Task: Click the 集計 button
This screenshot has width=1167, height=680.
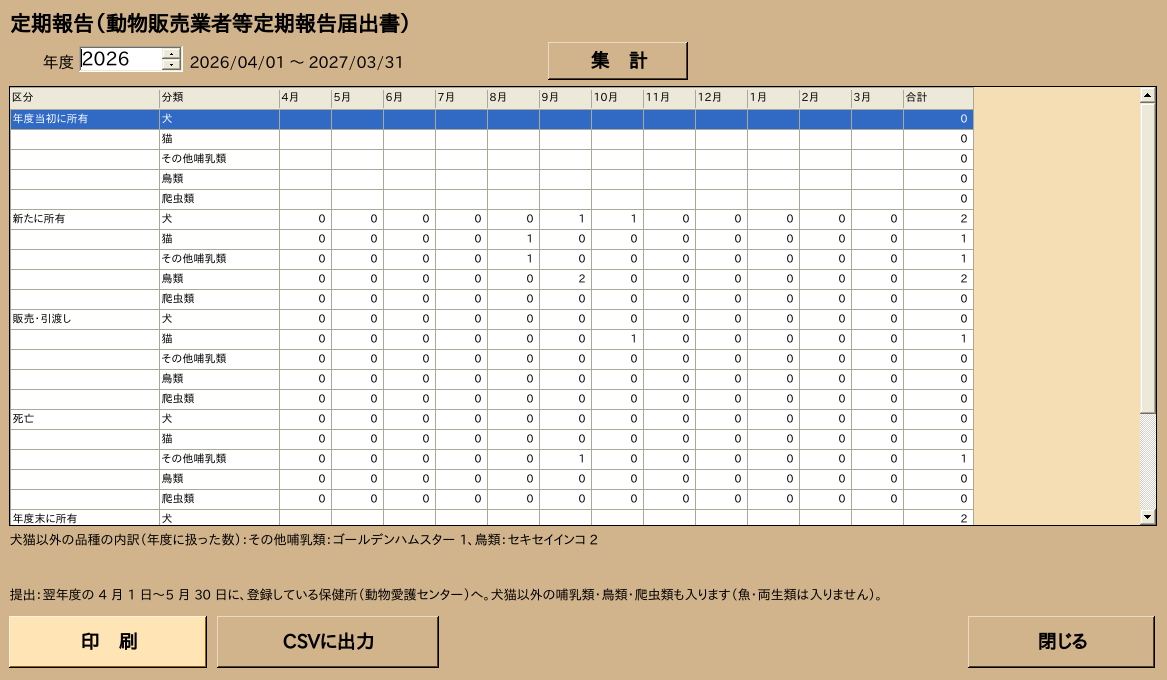Action: click(618, 60)
